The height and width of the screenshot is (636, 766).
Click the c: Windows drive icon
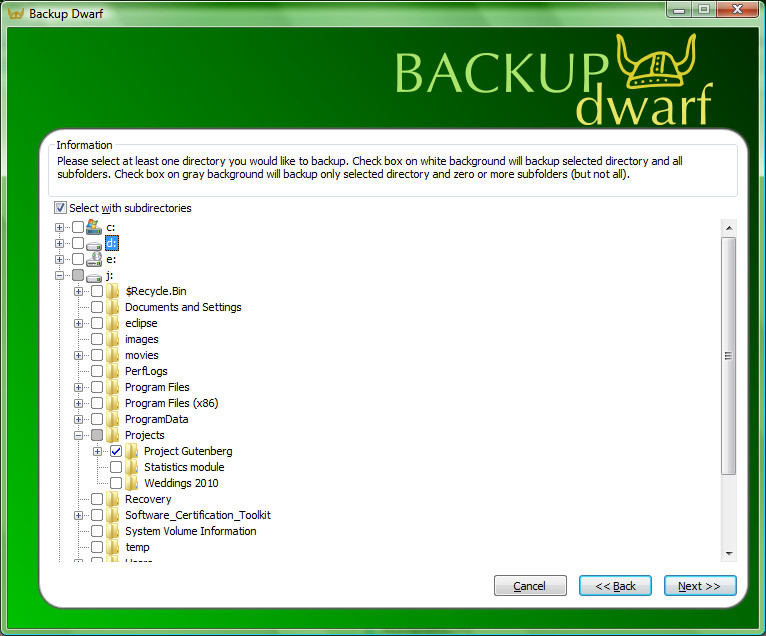tap(94, 227)
